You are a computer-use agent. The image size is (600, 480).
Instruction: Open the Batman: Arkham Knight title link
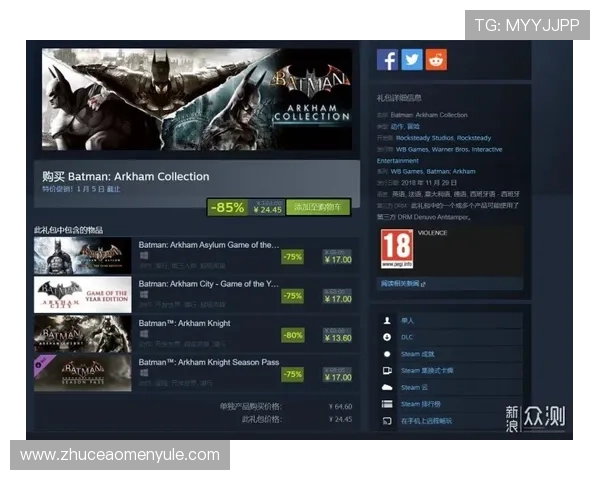[187, 324]
